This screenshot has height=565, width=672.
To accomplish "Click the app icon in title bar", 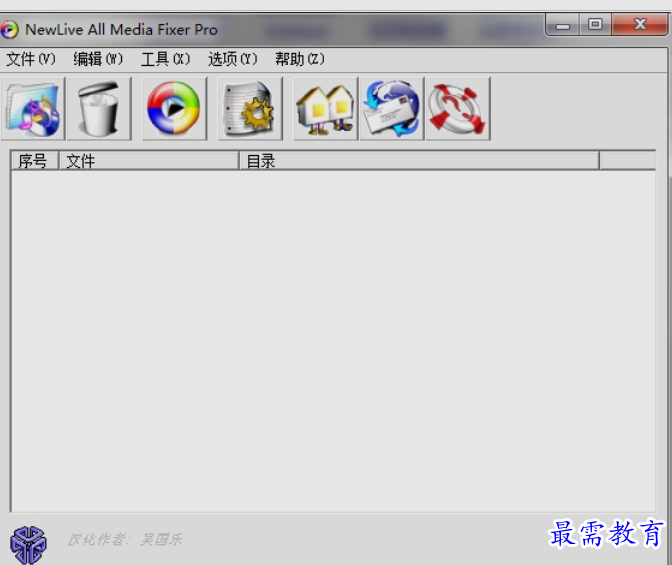I will coord(9,30).
